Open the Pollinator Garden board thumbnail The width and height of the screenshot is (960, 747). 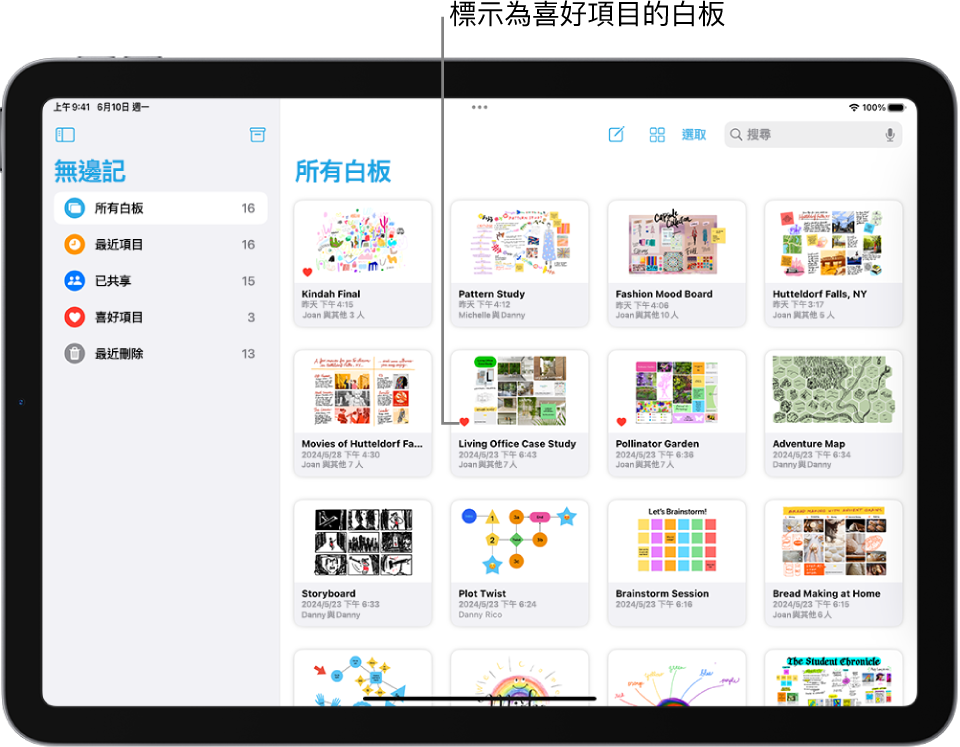[677, 392]
